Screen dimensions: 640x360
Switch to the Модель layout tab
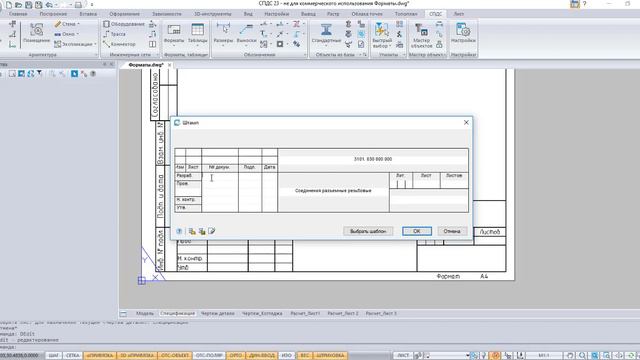point(145,313)
